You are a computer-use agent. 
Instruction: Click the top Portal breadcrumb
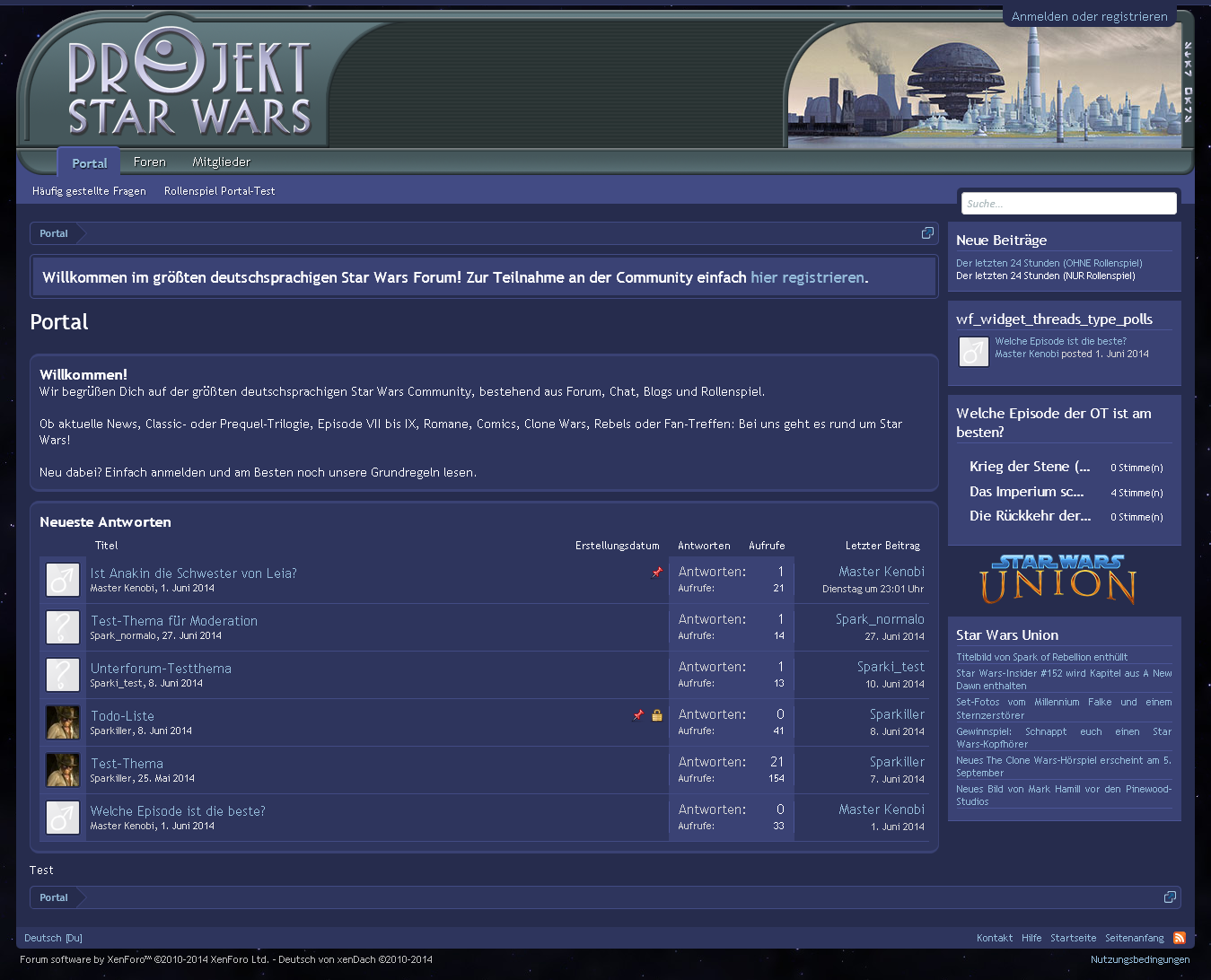coord(54,233)
